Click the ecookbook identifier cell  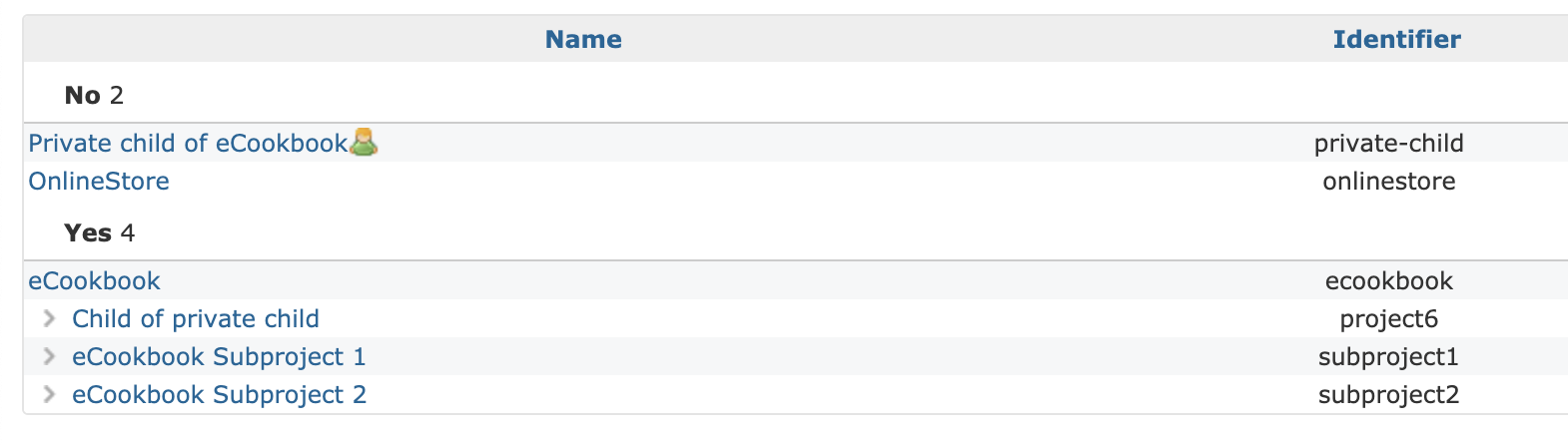pyautogui.click(x=1388, y=280)
